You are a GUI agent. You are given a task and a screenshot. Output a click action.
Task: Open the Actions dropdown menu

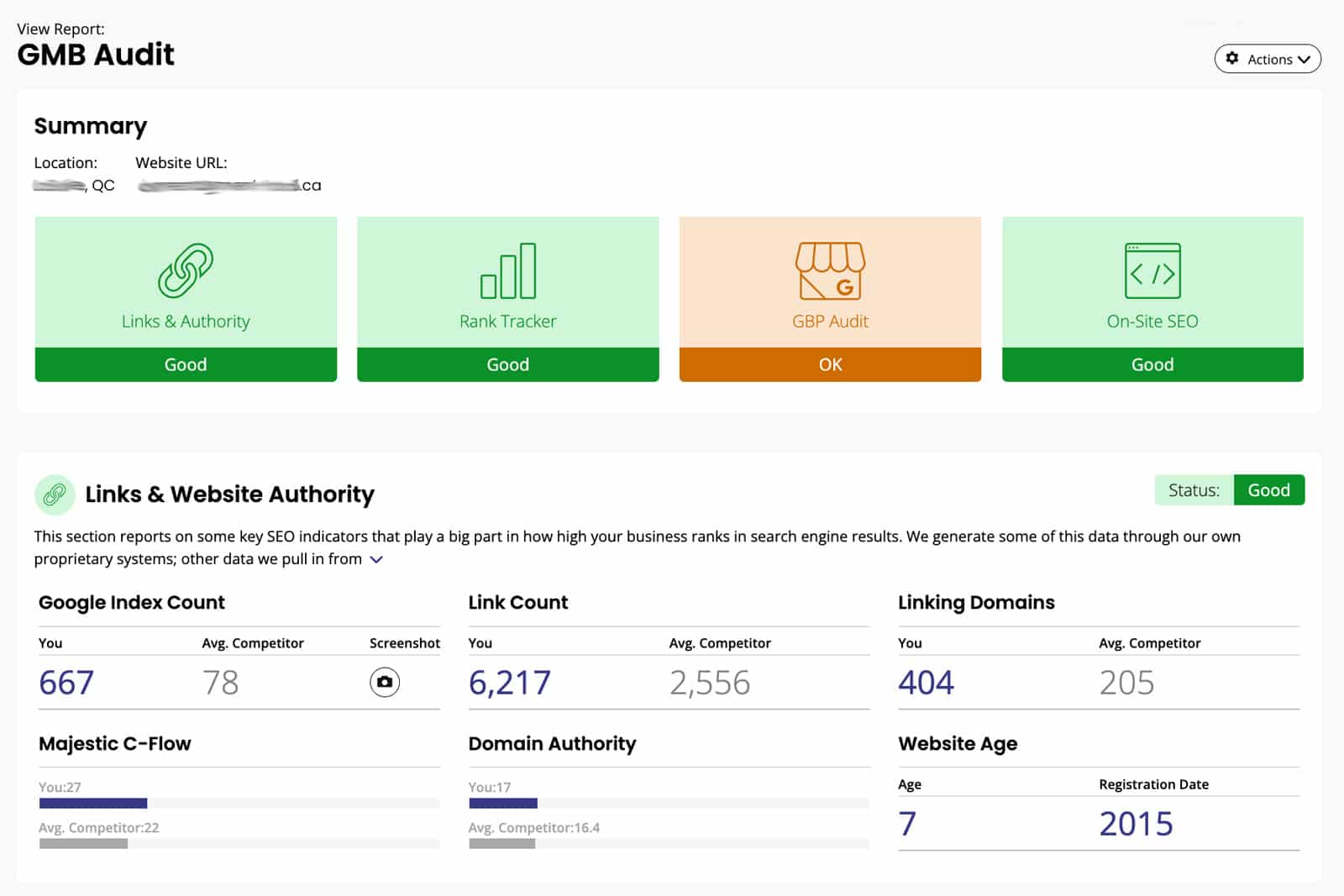(1268, 59)
